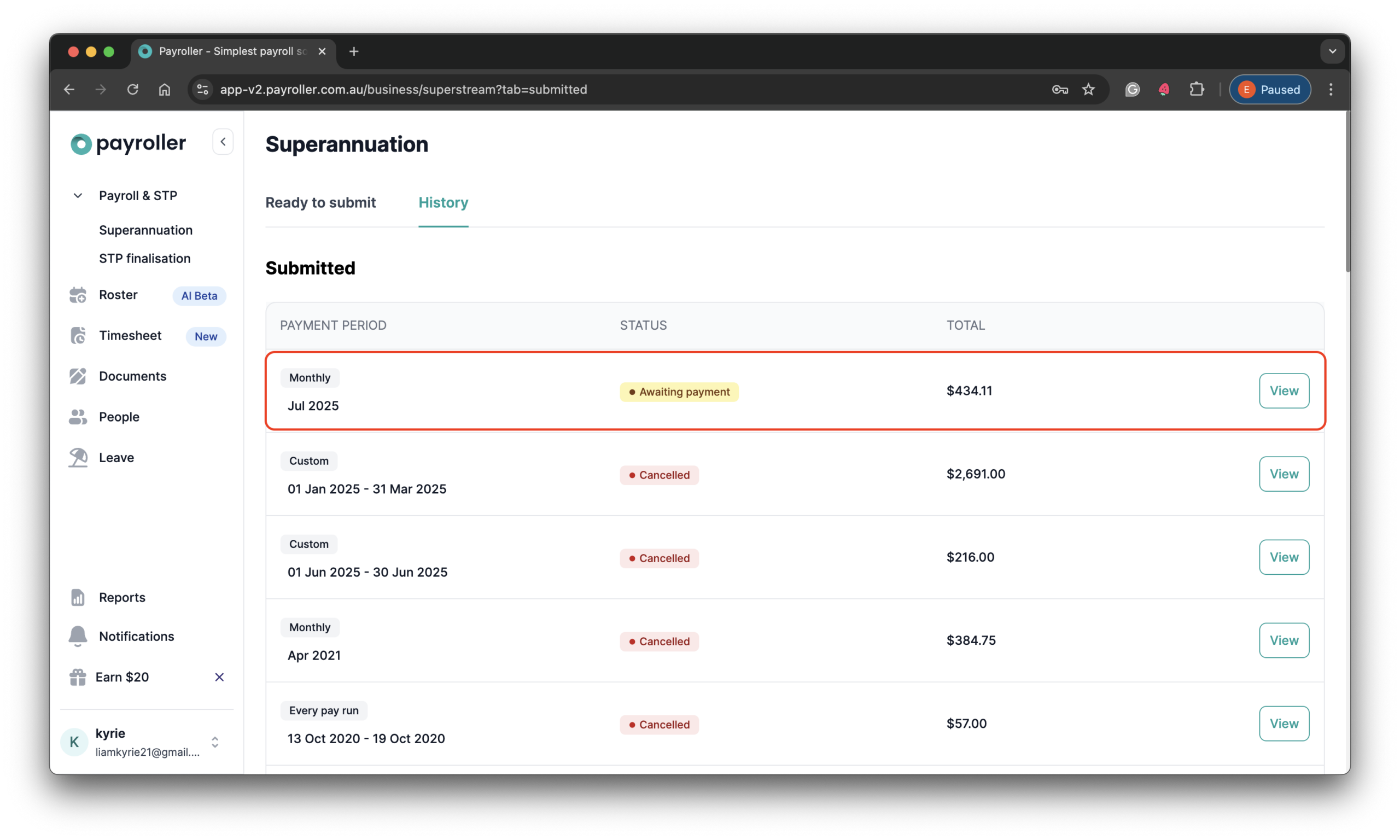The image size is (1400, 840).
Task: Click the Payroller logo
Action: click(x=129, y=143)
